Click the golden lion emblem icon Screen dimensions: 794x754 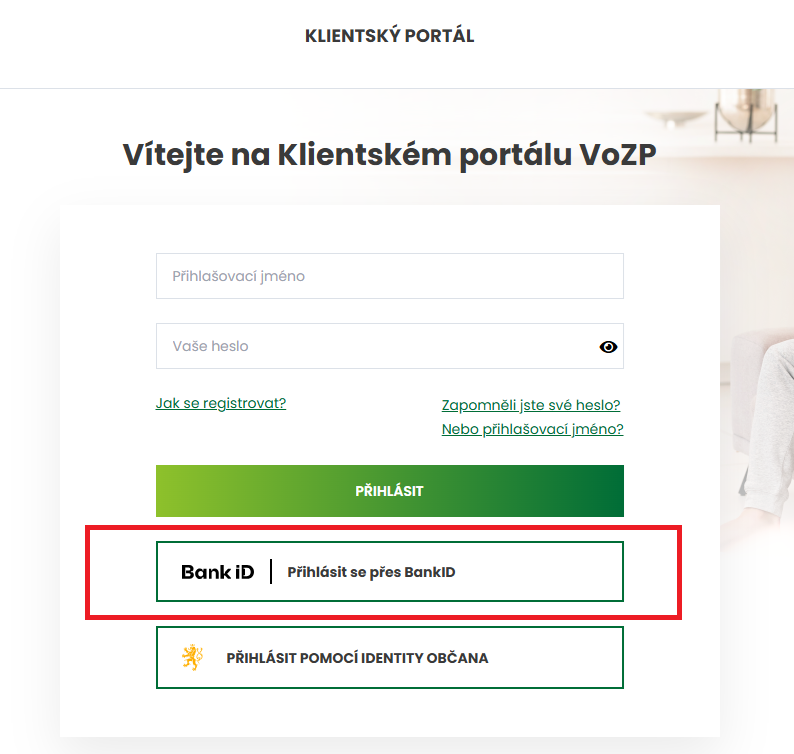(191, 658)
